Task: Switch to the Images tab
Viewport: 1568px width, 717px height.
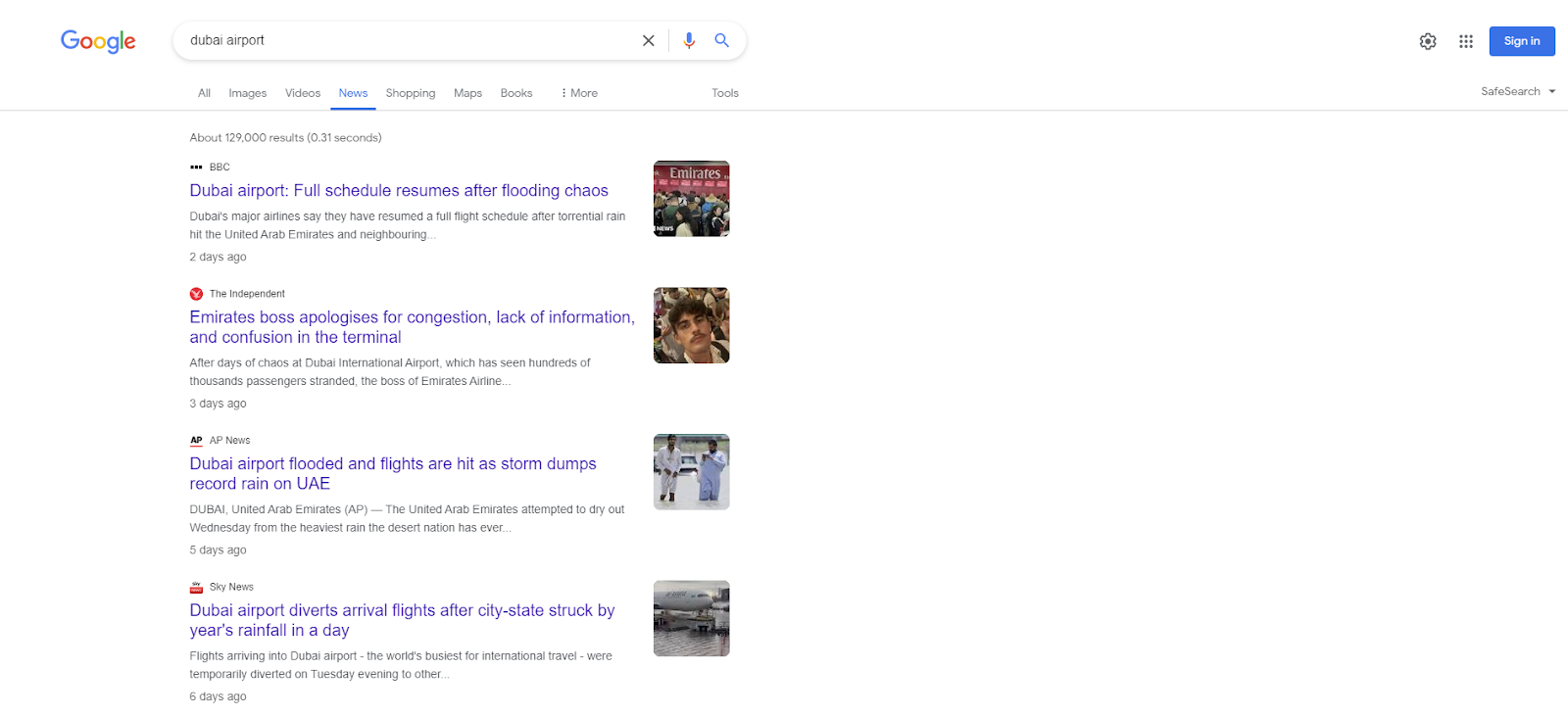Action: [248, 93]
